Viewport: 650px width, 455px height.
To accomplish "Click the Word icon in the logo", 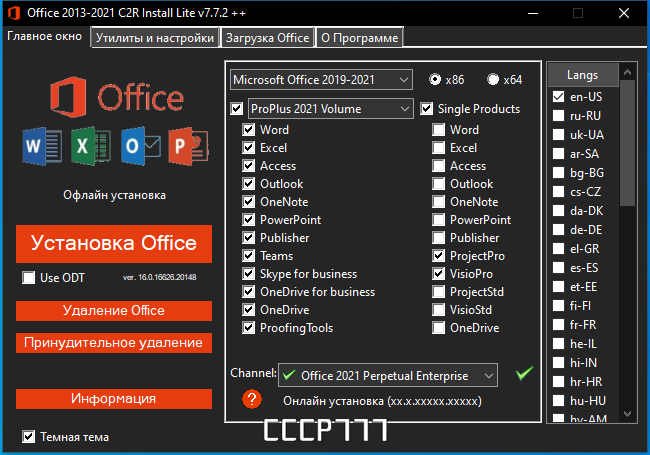I will (36, 148).
